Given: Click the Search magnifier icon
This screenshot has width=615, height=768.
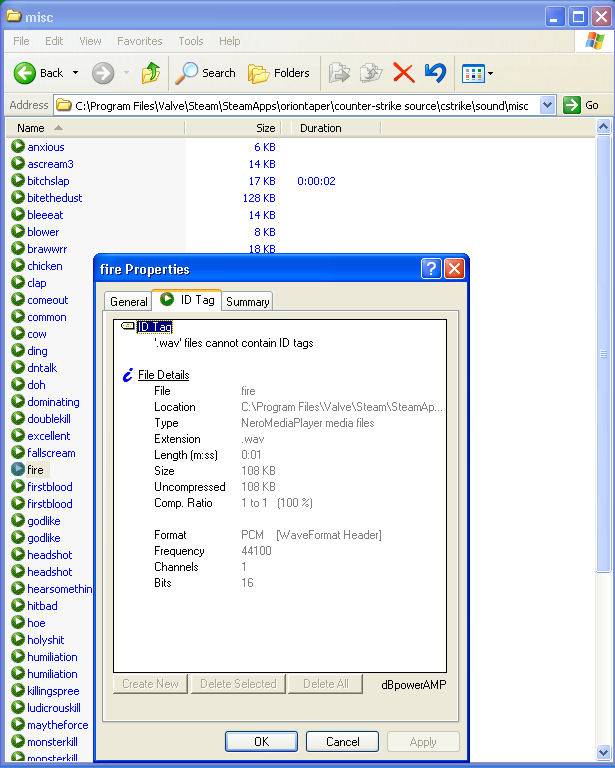Looking at the screenshot, I should coord(187,73).
